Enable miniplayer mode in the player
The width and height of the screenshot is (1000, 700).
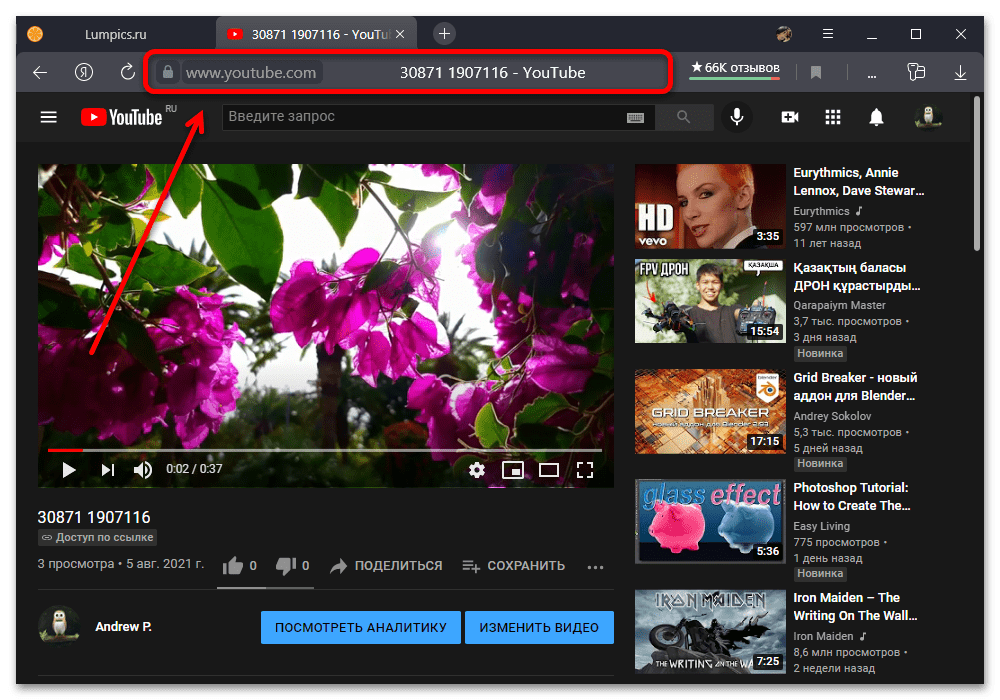click(513, 469)
